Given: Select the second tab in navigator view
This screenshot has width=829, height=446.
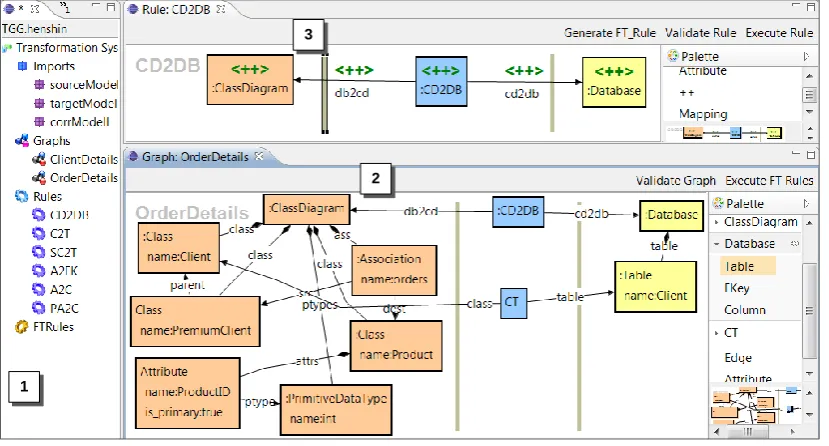Looking at the screenshot, I should [x=64, y=7].
